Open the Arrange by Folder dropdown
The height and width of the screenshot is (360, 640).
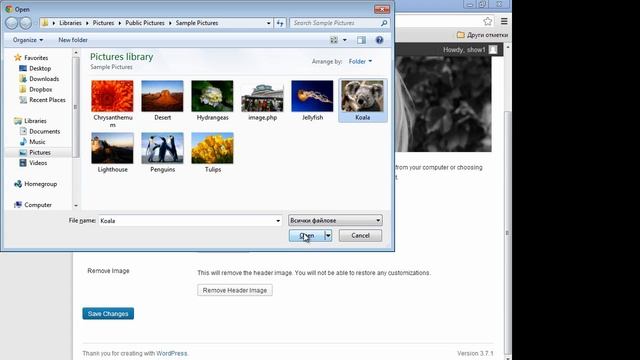pos(360,61)
